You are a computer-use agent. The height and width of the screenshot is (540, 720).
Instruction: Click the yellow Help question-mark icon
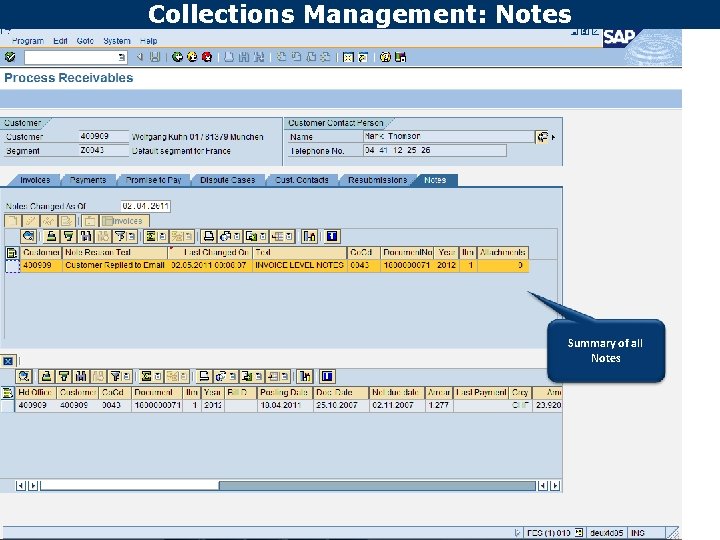coord(385,57)
